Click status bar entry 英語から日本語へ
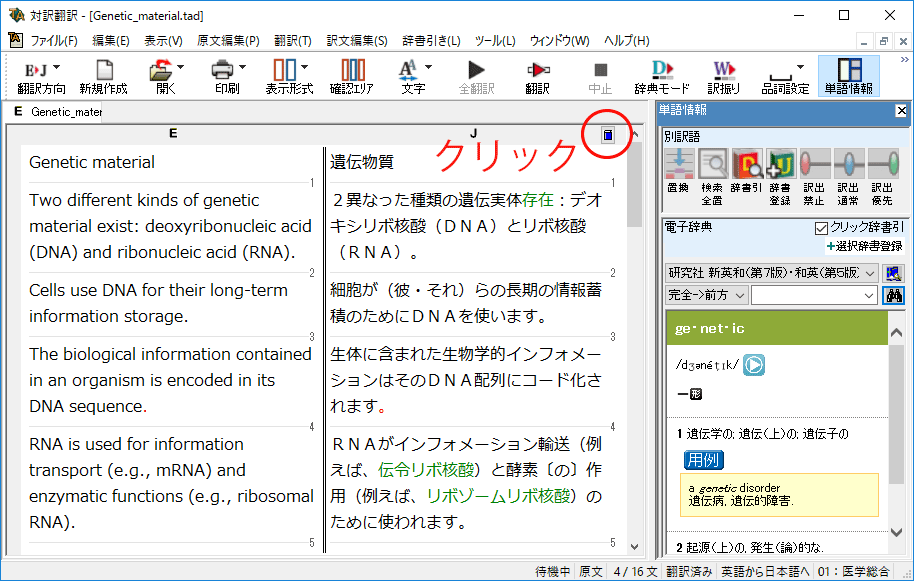The width and height of the screenshot is (914, 581). point(765,571)
